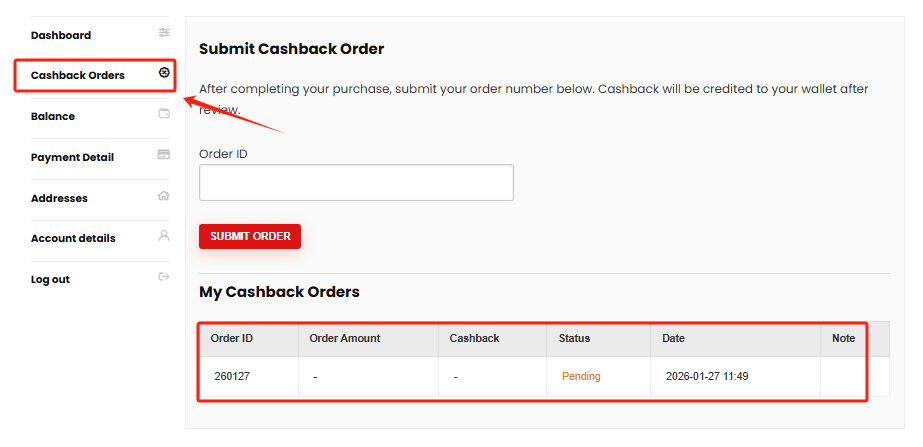Click the Order Amount column header
Viewport: 923px width, 447px height.
(345, 339)
